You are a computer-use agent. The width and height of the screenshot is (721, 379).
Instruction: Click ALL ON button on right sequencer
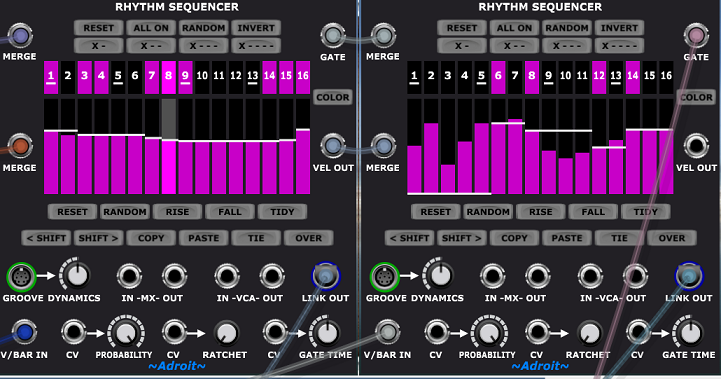pyautogui.click(x=514, y=28)
